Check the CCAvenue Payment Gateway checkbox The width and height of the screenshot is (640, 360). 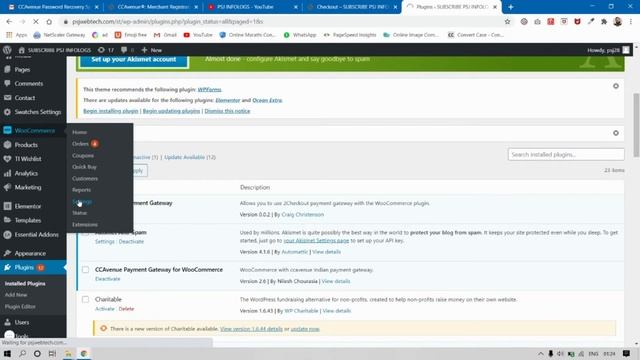(85, 270)
